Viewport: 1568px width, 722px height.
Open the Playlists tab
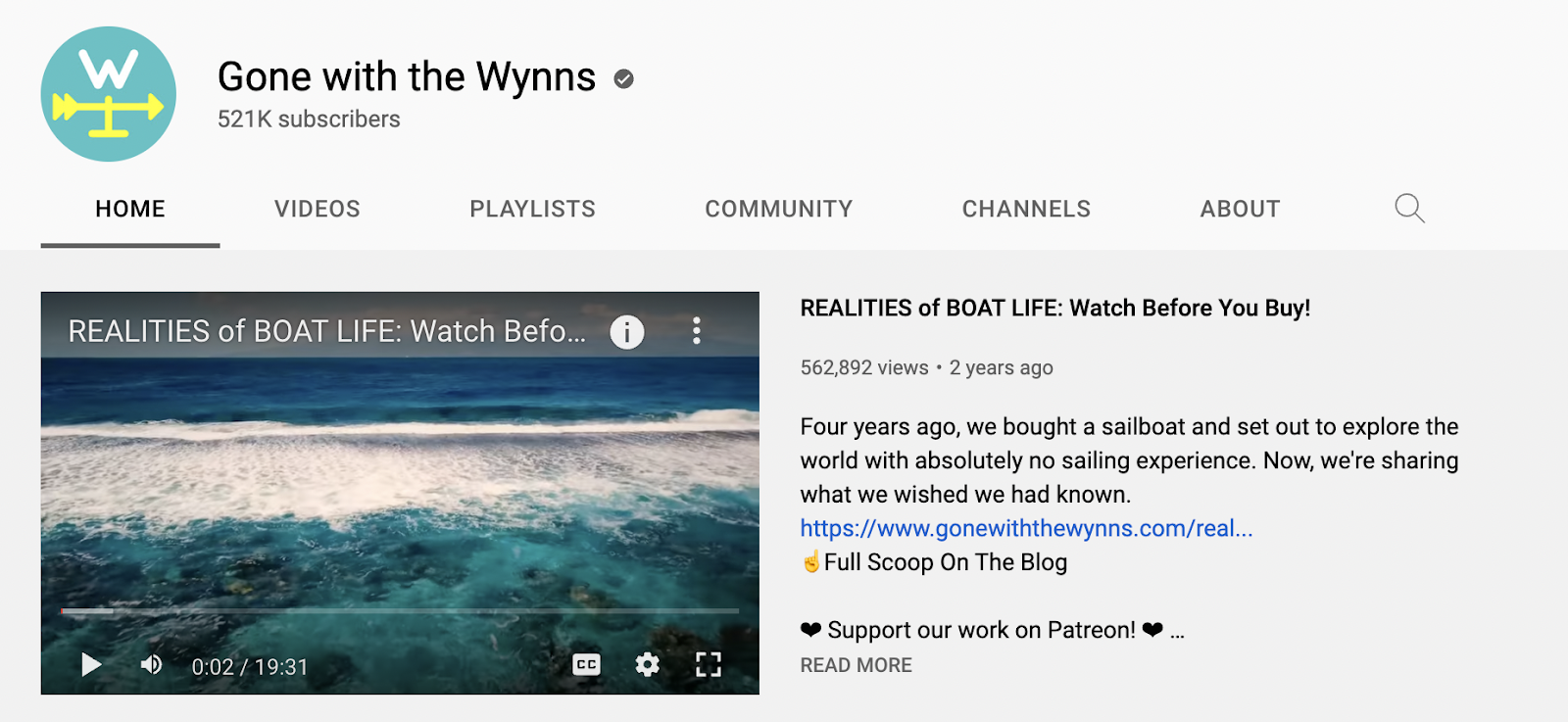click(533, 209)
